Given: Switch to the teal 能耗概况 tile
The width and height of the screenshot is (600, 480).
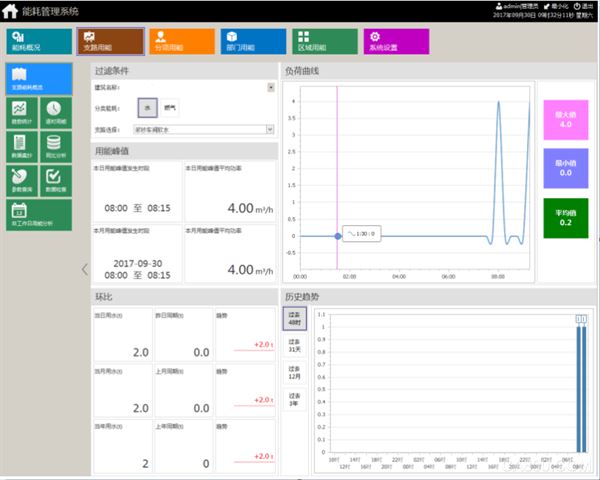Looking at the screenshot, I should click(39, 41).
